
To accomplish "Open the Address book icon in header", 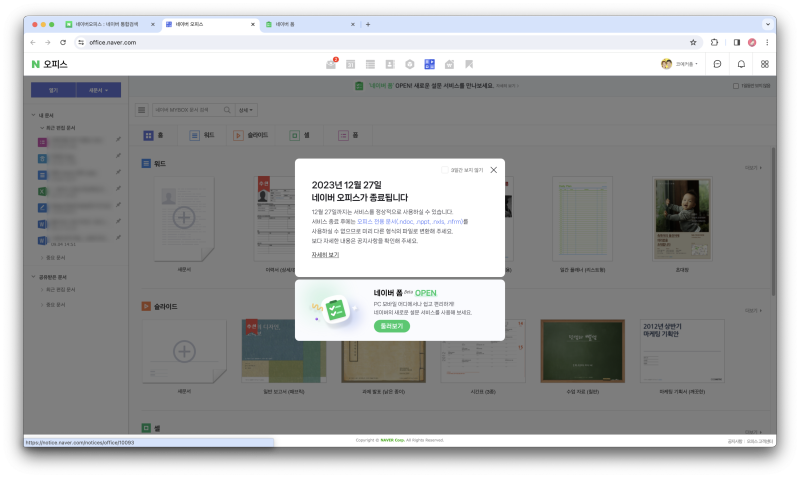I will click(x=390, y=64).
